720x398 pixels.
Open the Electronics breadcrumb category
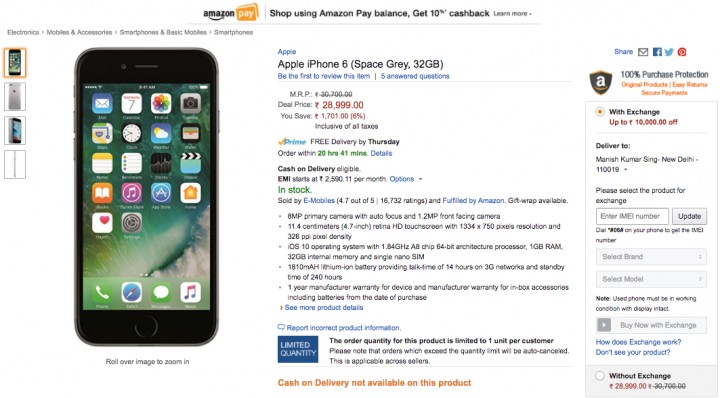click(x=23, y=32)
